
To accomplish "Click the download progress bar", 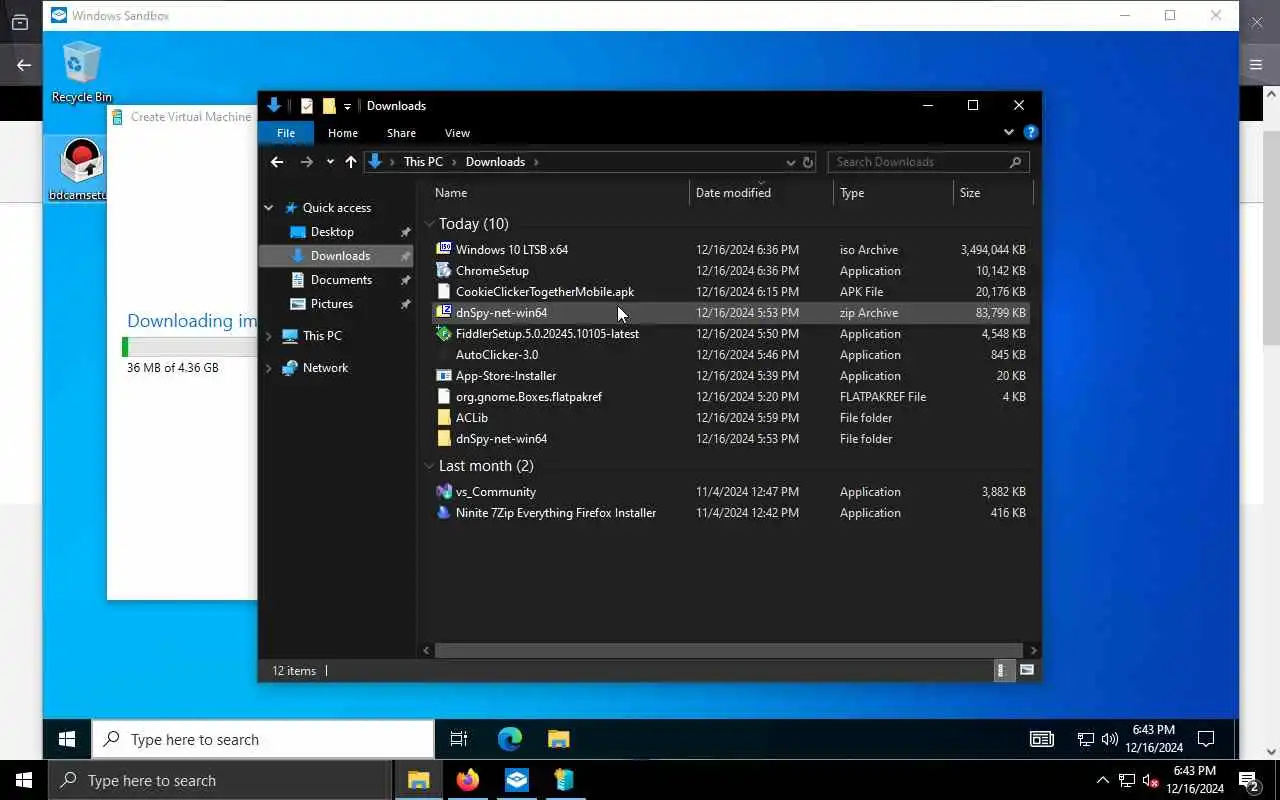I will [x=189, y=347].
